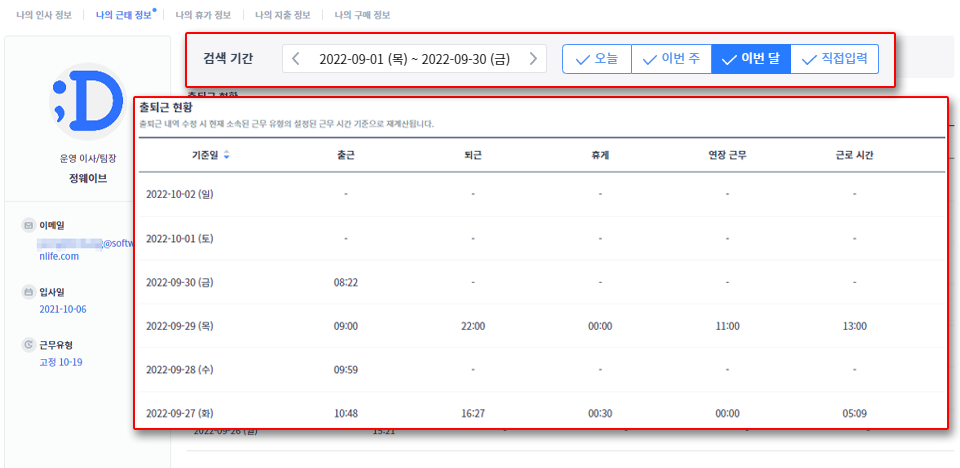The width and height of the screenshot is (960, 468).
Task: Click work hours 13:00 on 09-29
Action: 854,326
